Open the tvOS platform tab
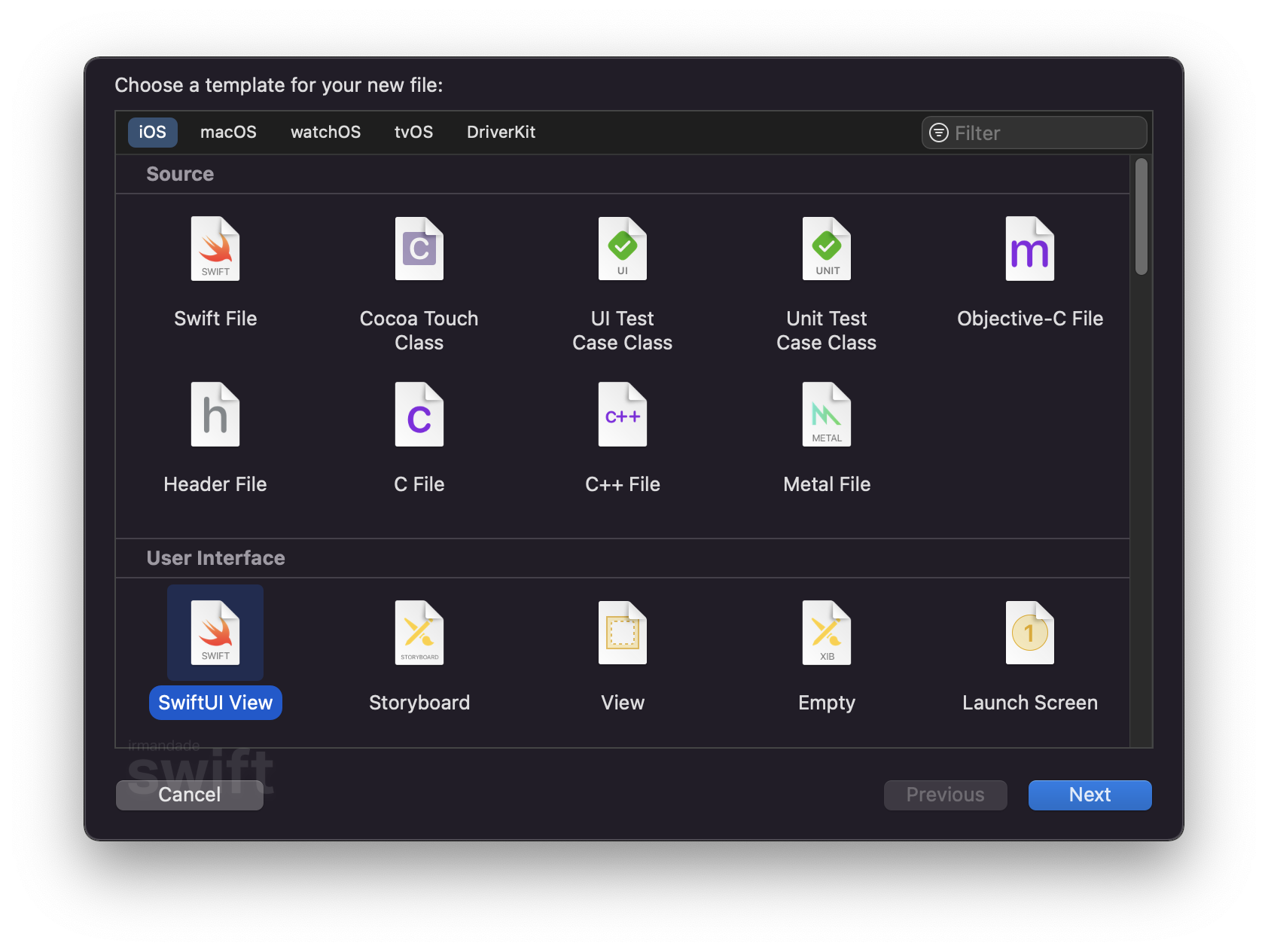The height and width of the screenshot is (952, 1268). 413,132
